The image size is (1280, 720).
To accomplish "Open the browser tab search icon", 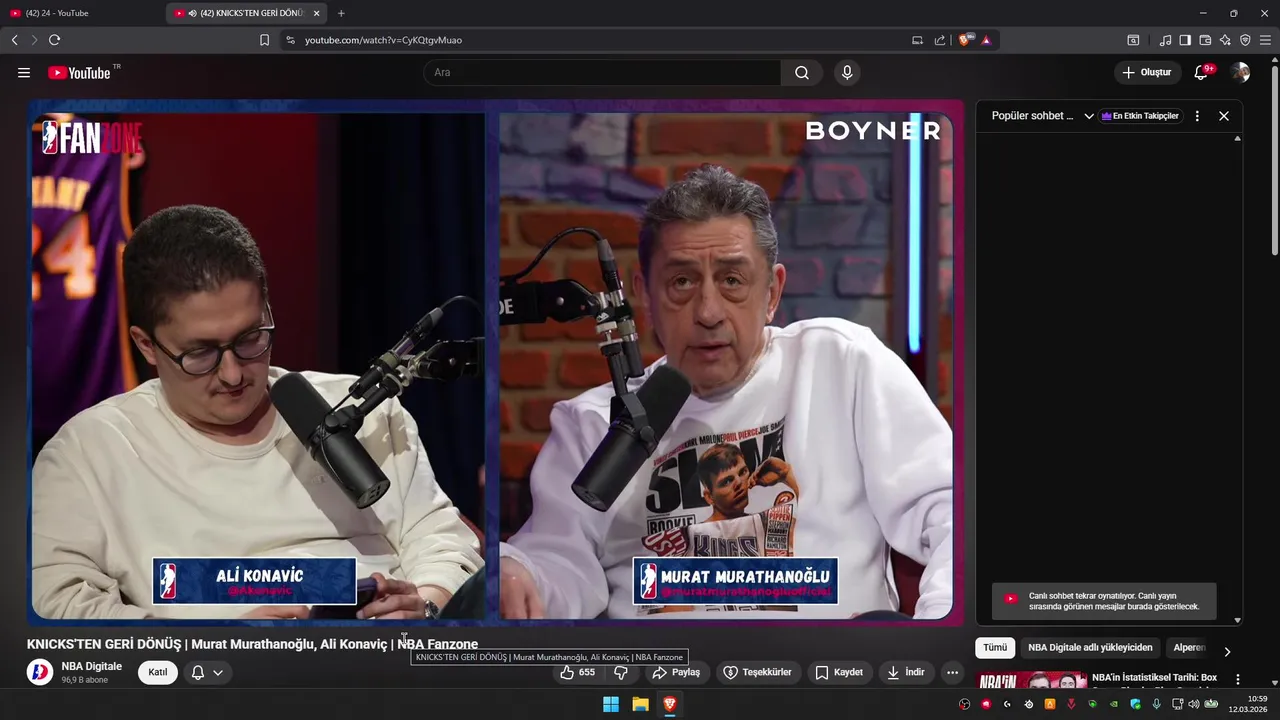I will tap(1133, 40).
